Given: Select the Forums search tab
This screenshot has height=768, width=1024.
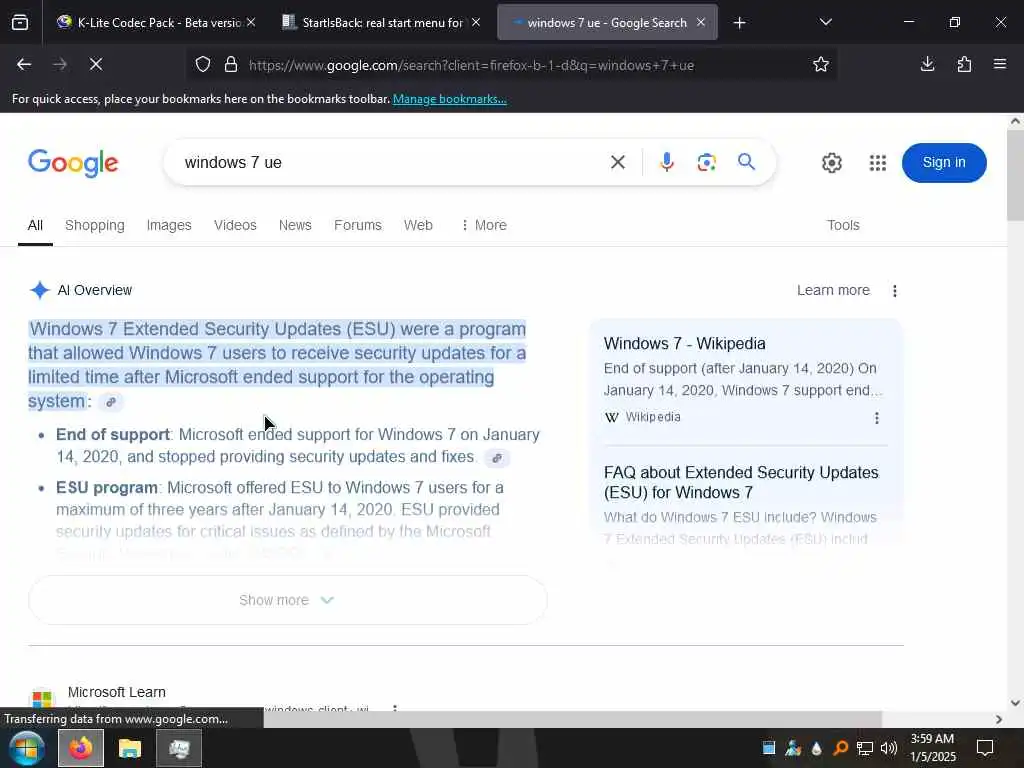Looking at the screenshot, I should (358, 225).
